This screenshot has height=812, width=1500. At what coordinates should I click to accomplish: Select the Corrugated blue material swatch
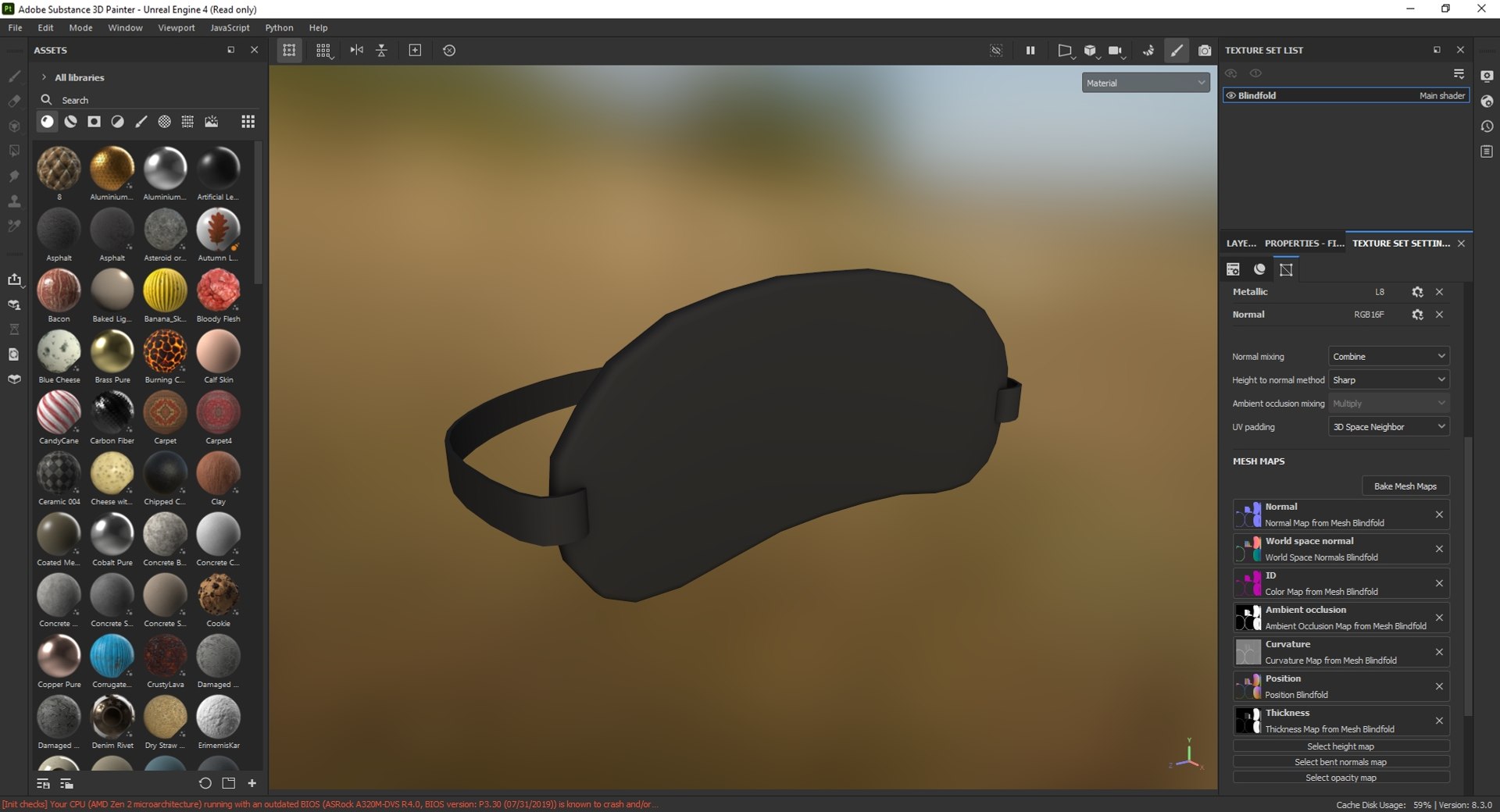112,656
